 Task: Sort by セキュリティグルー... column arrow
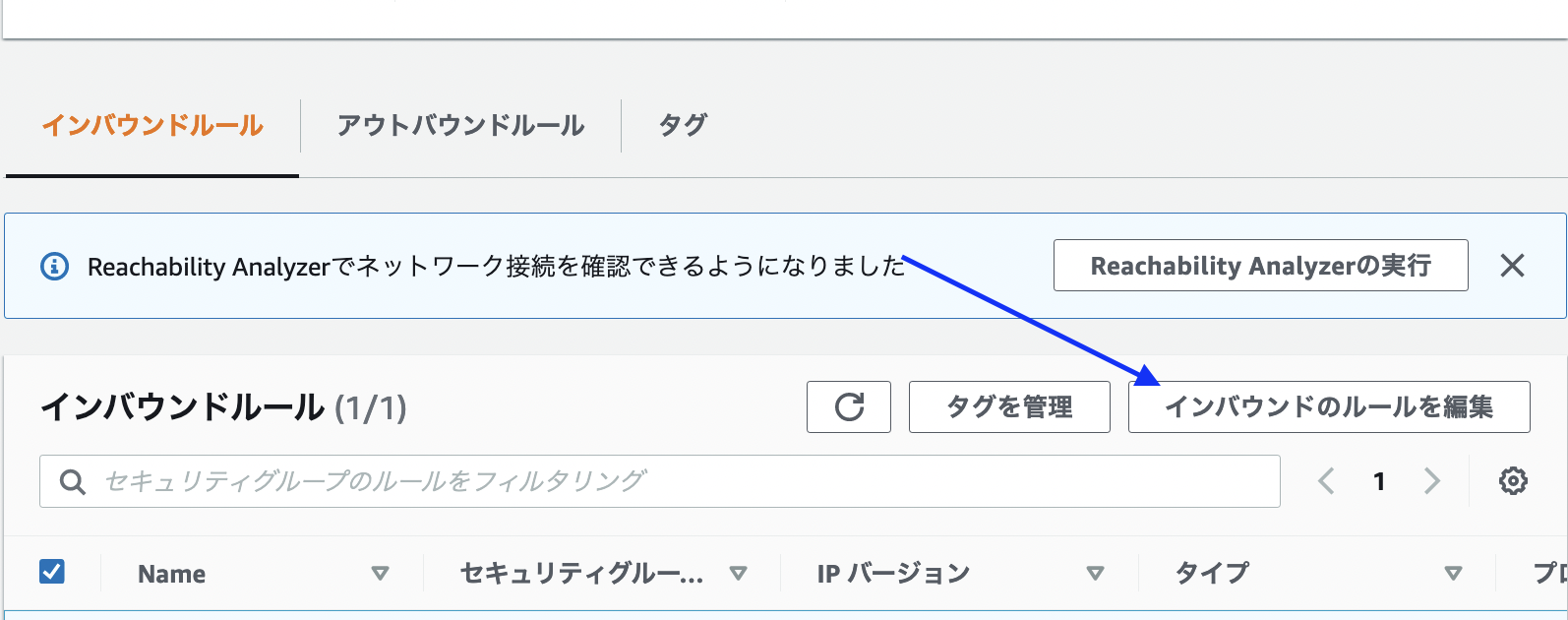click(738, 574)
